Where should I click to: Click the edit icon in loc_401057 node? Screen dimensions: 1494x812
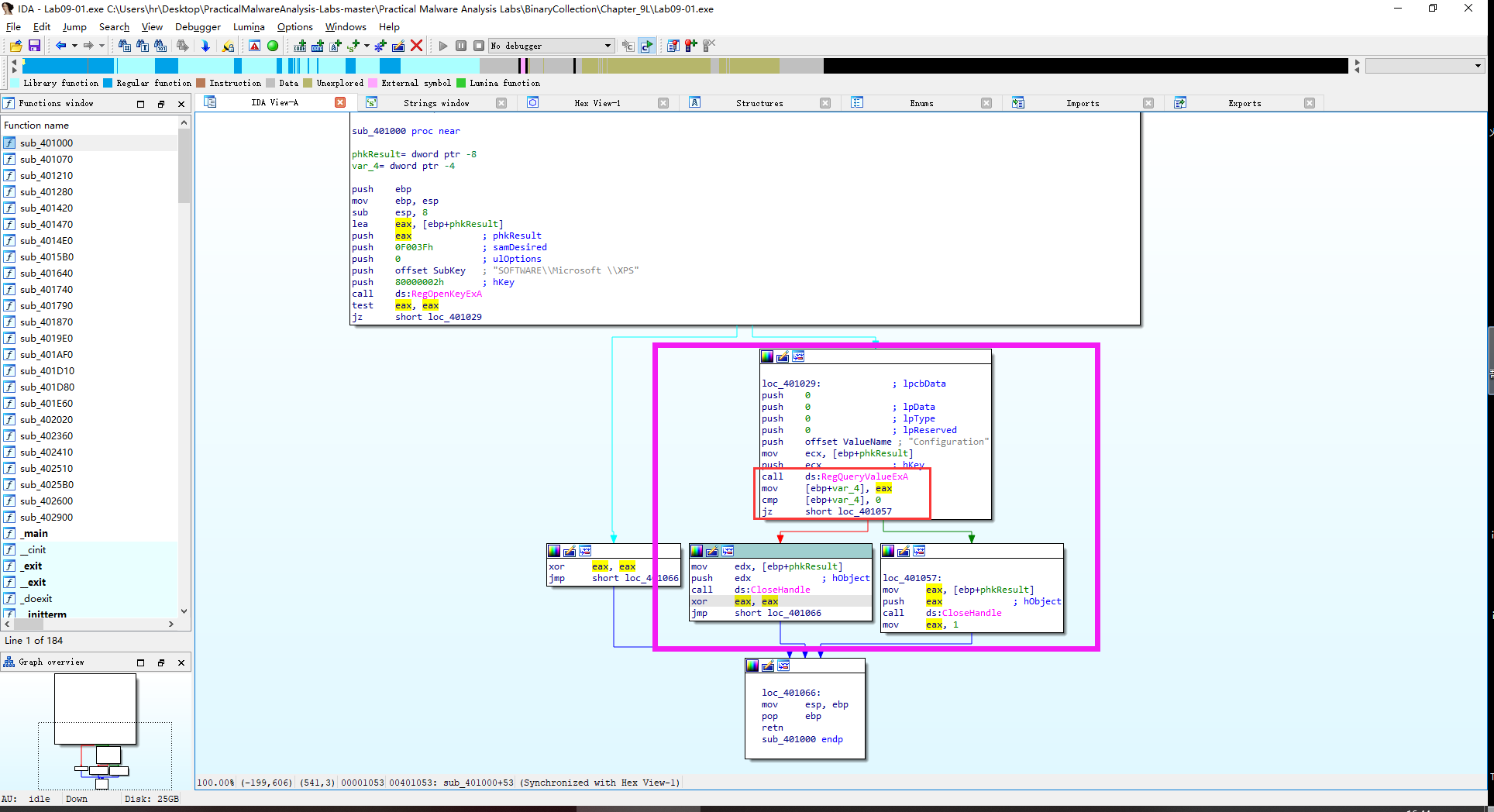point(904,551)
